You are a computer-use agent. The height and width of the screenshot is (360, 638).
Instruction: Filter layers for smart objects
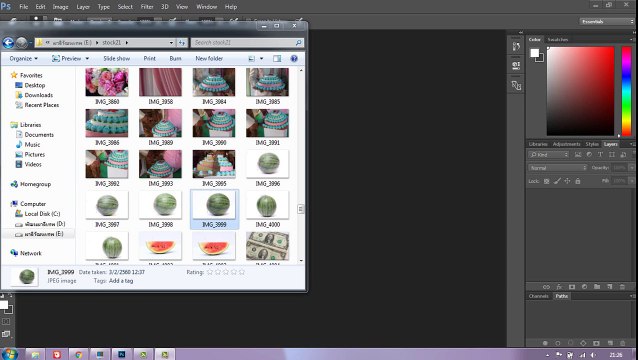point(623,155)
